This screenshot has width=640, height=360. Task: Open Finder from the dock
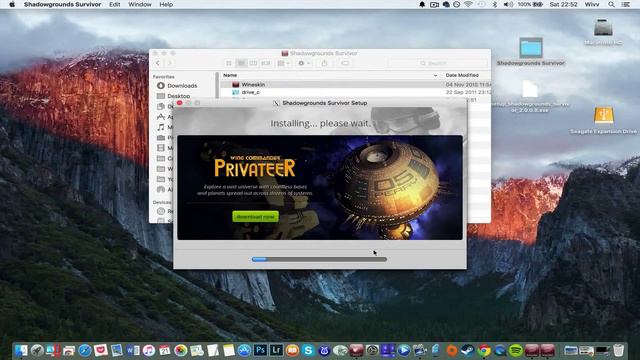tap(21, 350)
